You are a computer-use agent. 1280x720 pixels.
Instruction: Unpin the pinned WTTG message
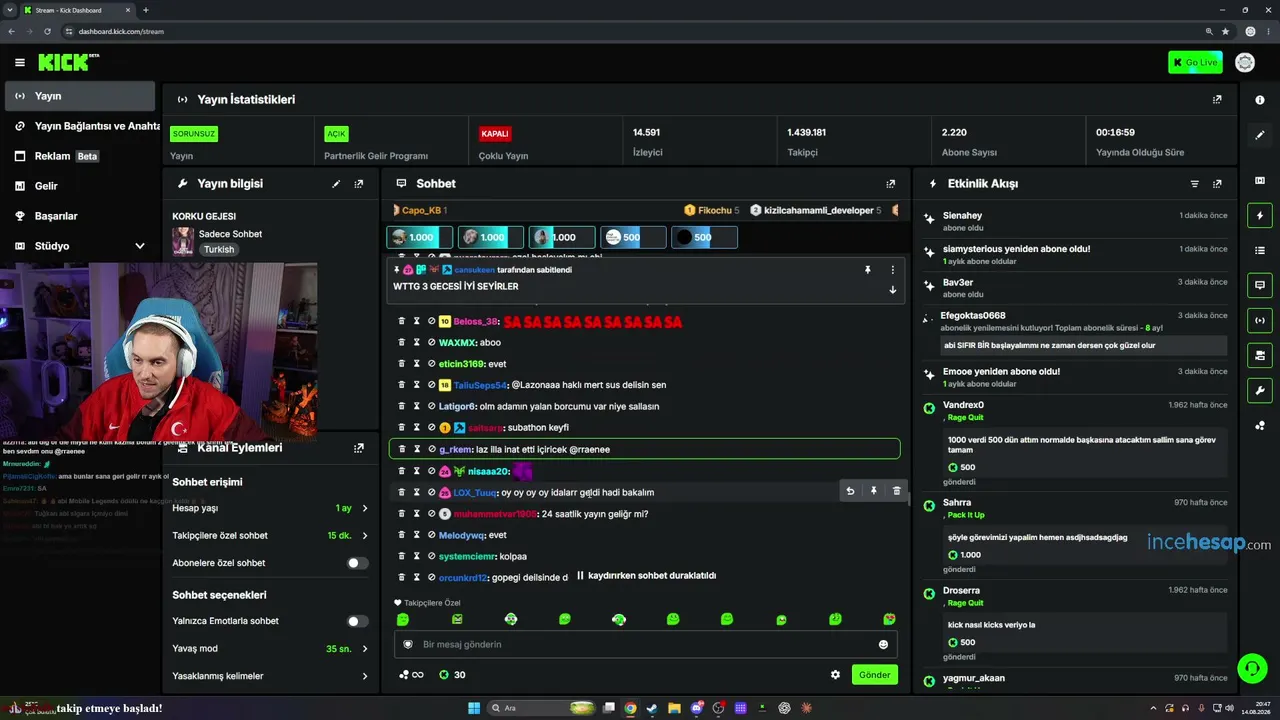point(868,270)
